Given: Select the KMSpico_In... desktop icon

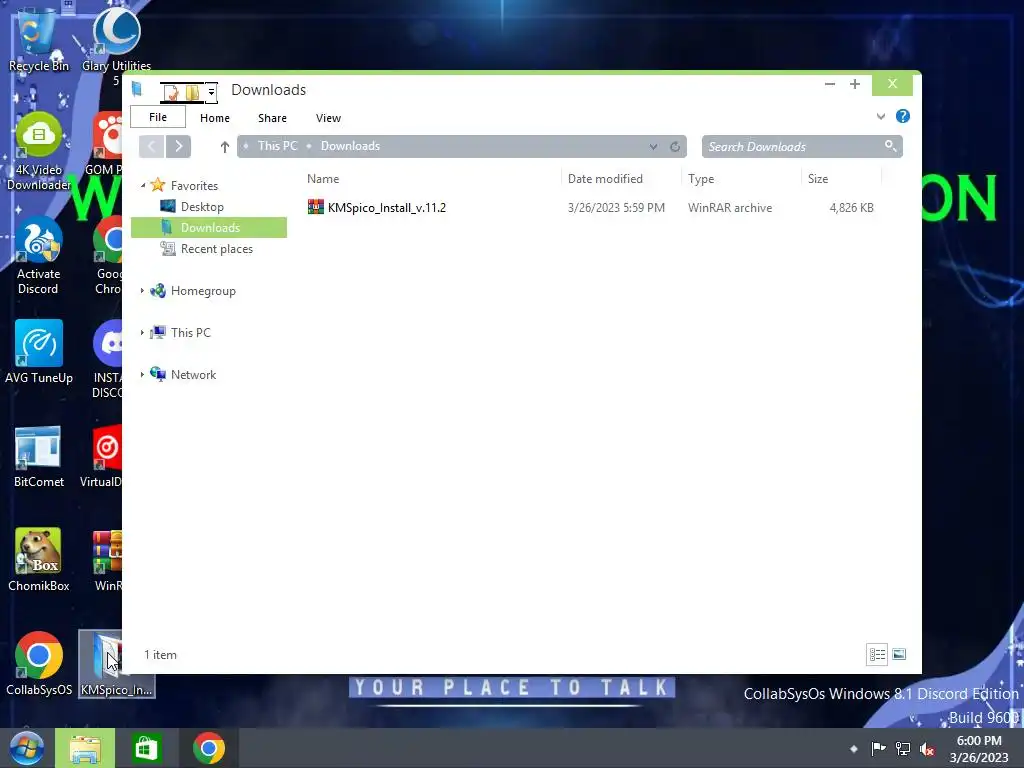Looking at the screenshot, I should (x=116, y=664).
